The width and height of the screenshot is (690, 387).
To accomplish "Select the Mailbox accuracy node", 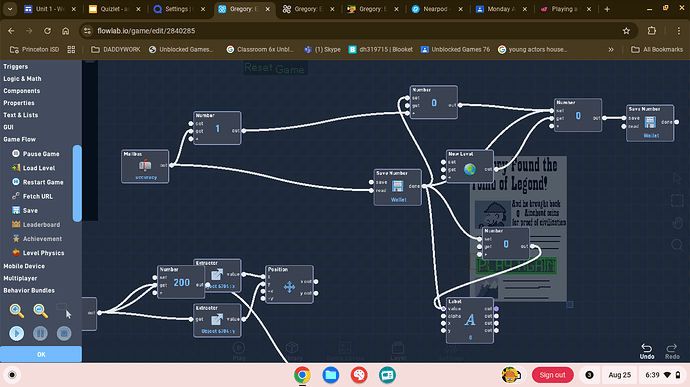I will 145,166.
